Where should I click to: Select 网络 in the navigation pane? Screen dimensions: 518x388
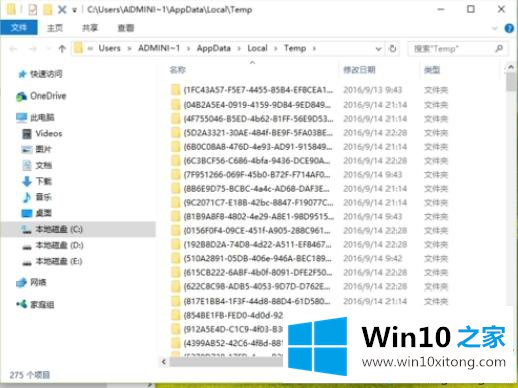pos(38,283)
